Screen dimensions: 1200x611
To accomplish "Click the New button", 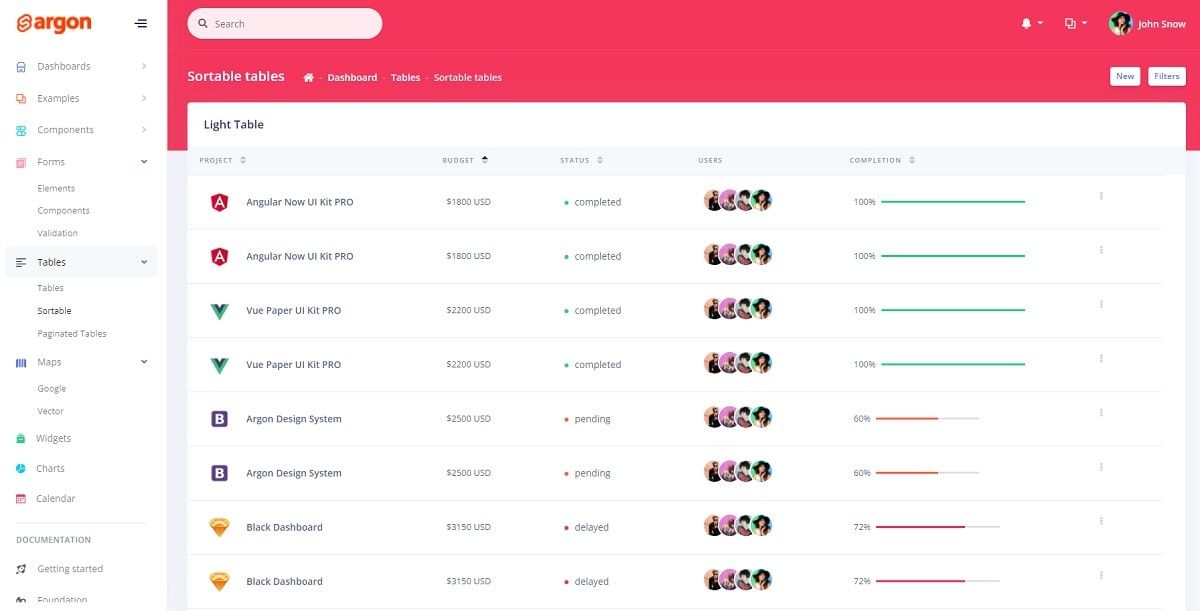I will (x=1125, y=76).
